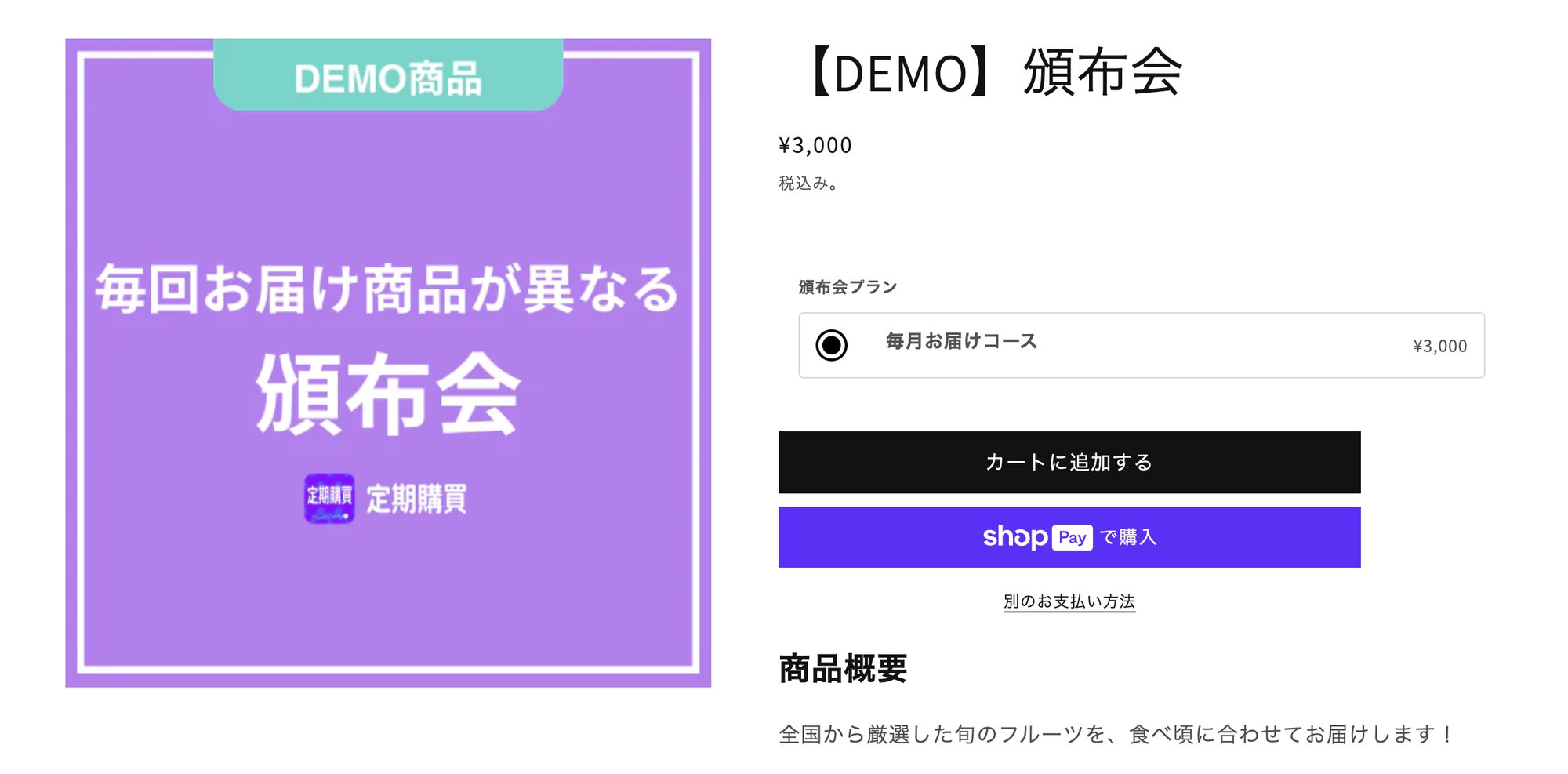Click the 毎回お届け商品が異なる image caption
Viewport: 1568px width, 774px height.
(388, 289)
